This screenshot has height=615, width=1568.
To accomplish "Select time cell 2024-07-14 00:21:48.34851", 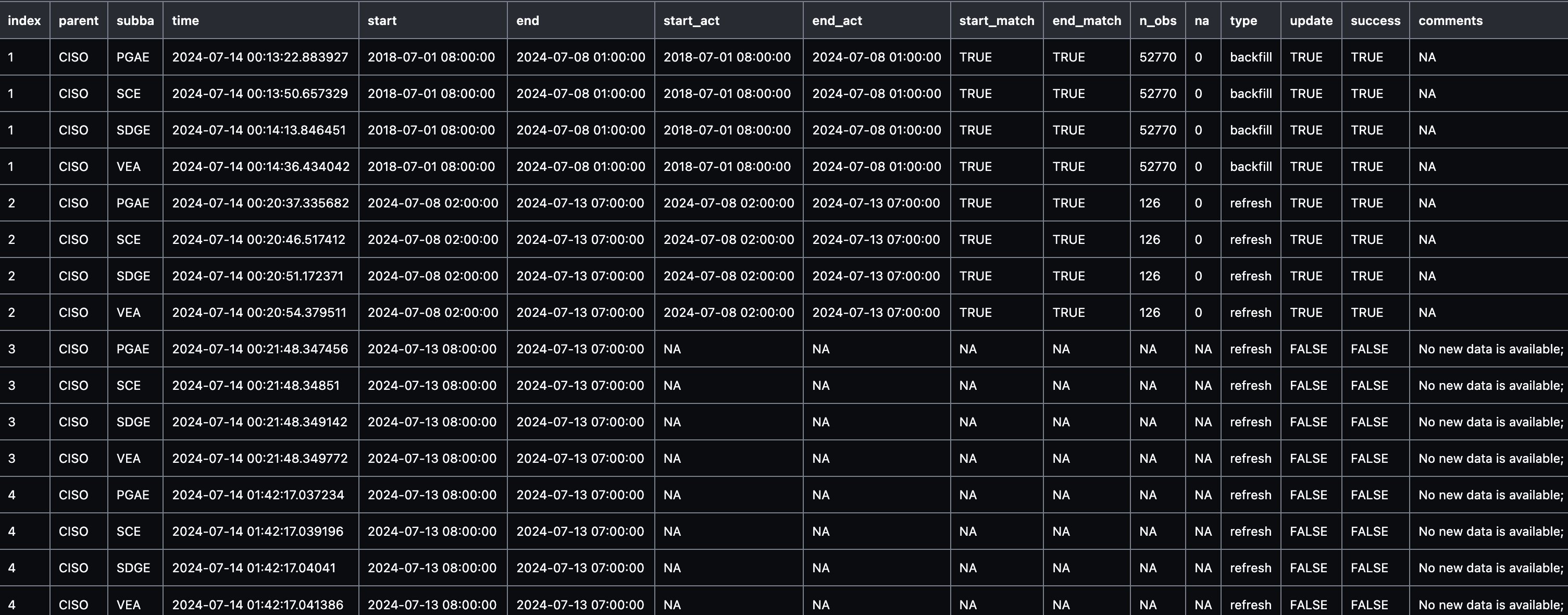I will 256,386.
